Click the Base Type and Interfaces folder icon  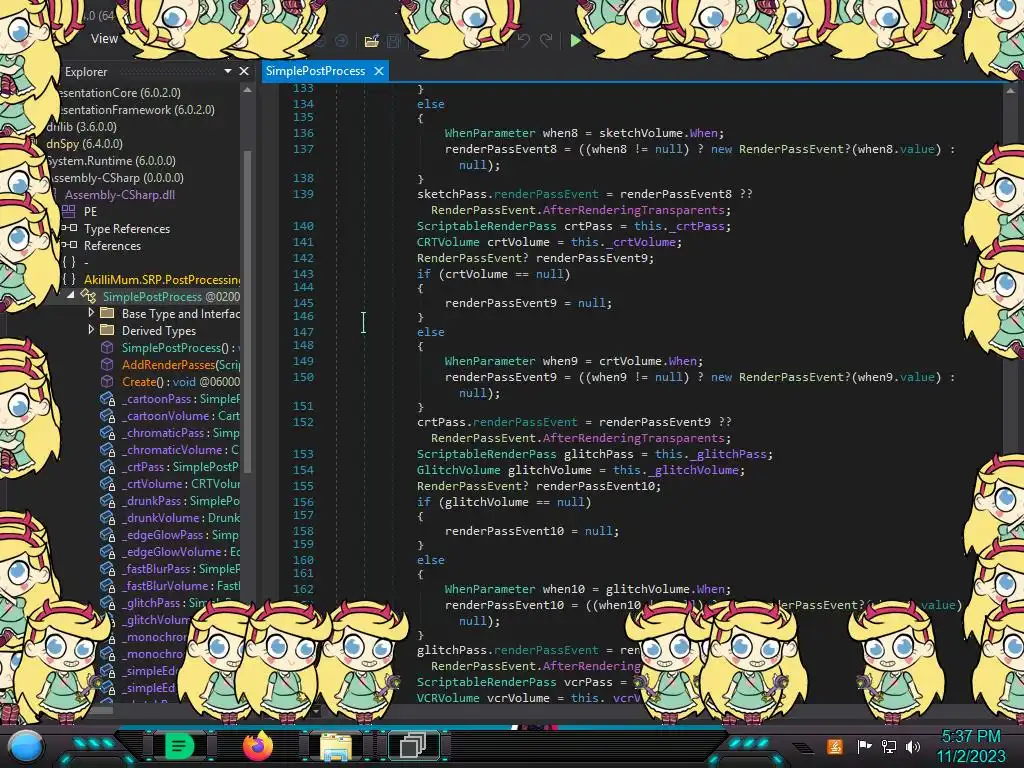(107, 313)
